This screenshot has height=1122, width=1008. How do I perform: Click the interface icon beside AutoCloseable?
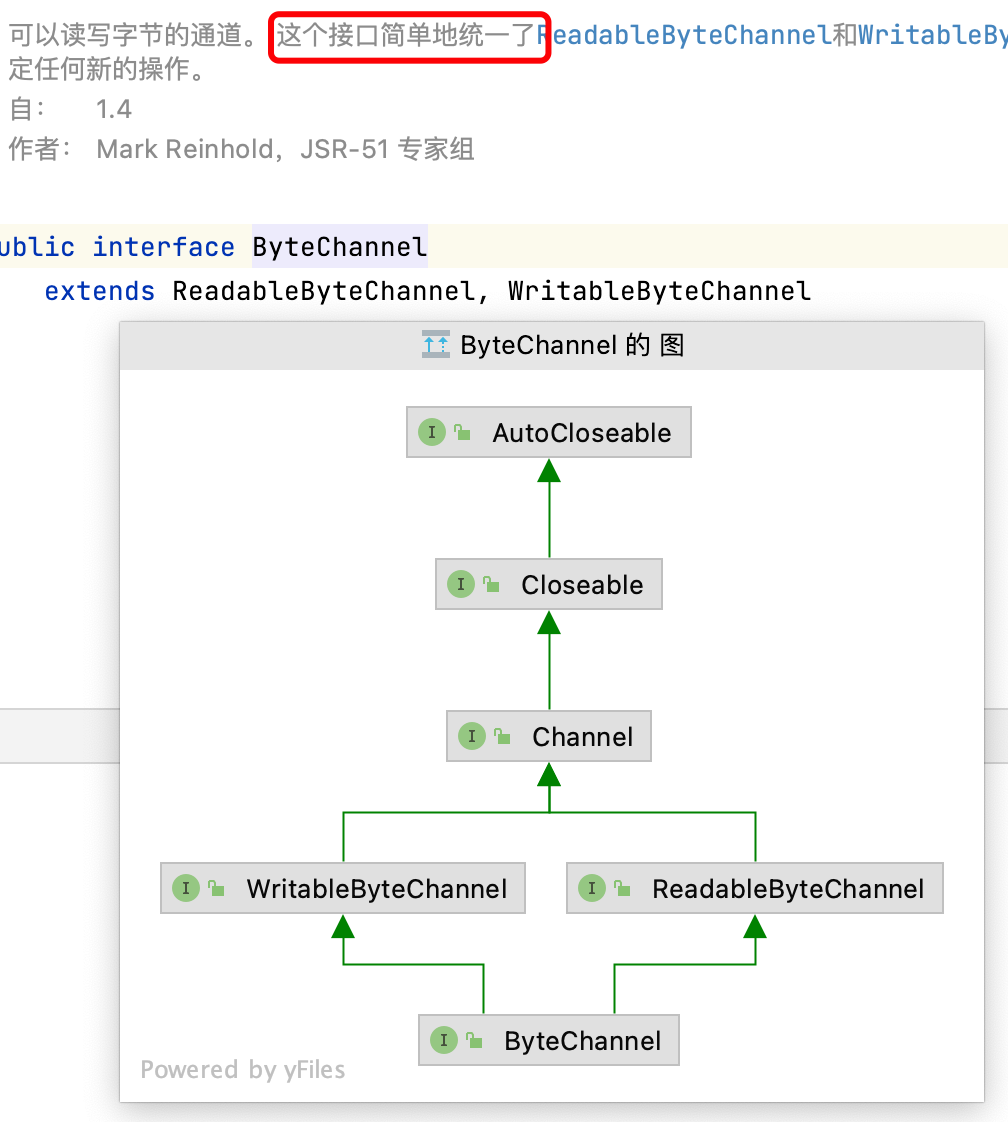pos(431,433)
